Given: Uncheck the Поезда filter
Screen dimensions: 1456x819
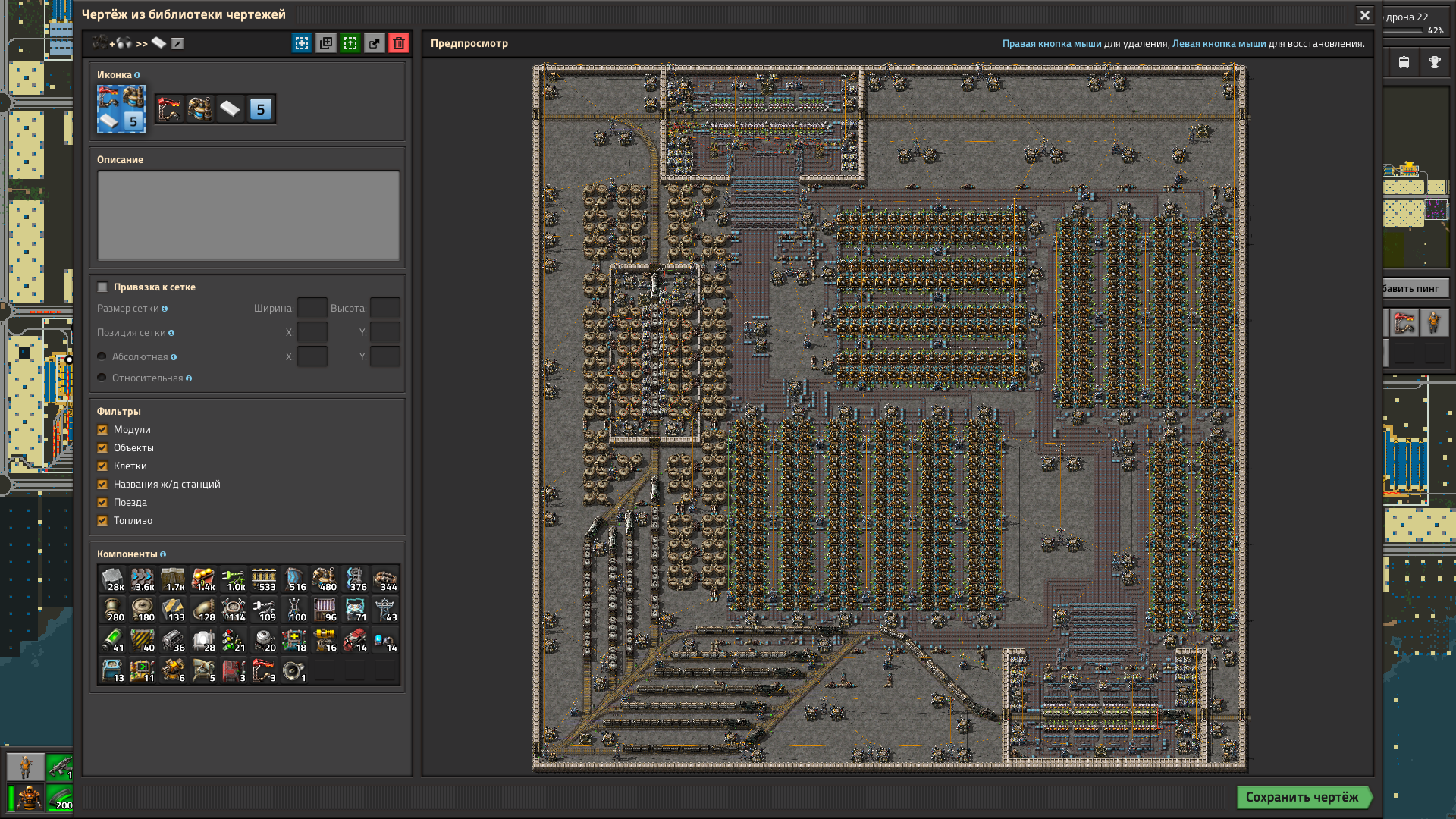Looking at the screenshot, I should 102,503.
